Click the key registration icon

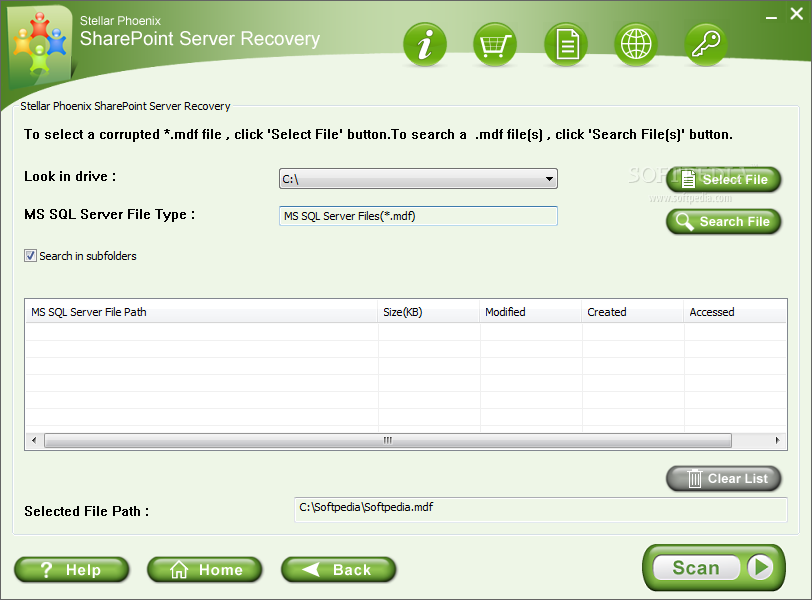706,45
